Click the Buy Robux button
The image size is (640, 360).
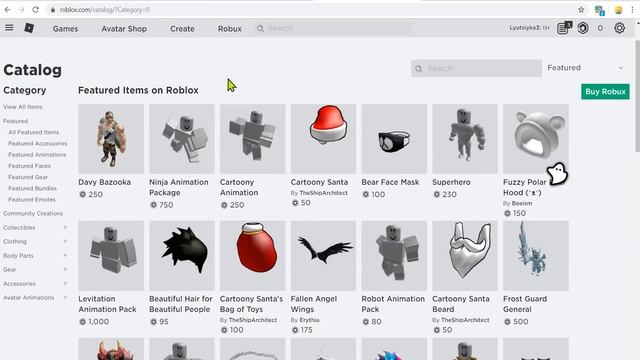[605, 91]
